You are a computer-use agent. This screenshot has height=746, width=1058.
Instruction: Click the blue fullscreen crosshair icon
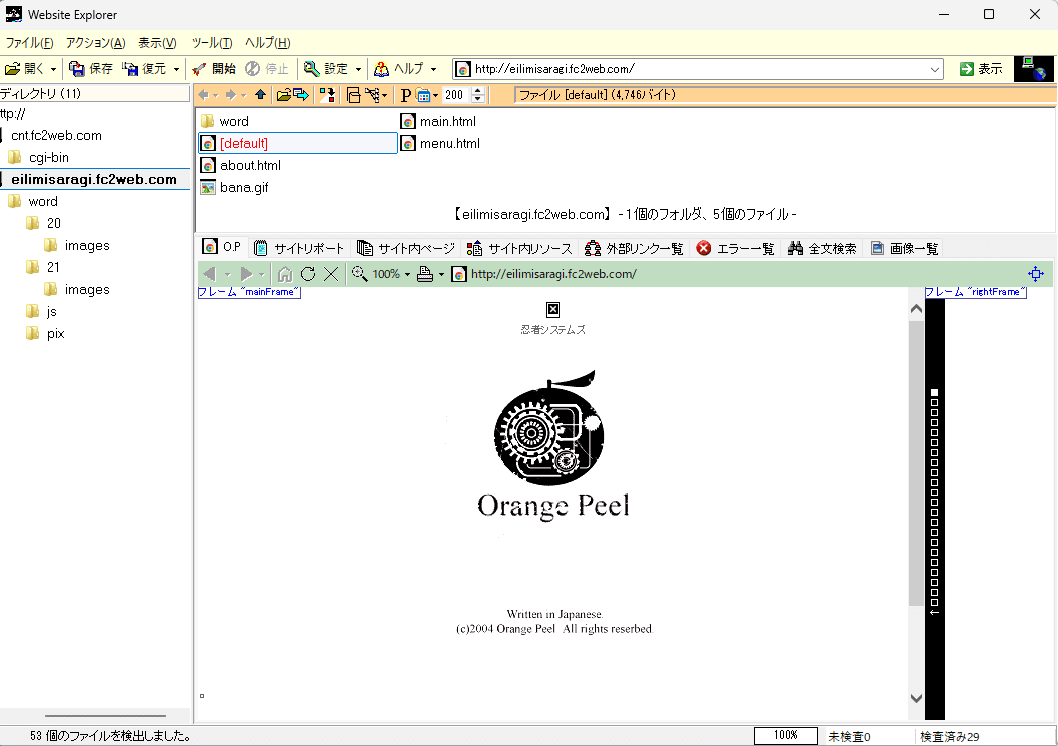(x=1036, y=274)
